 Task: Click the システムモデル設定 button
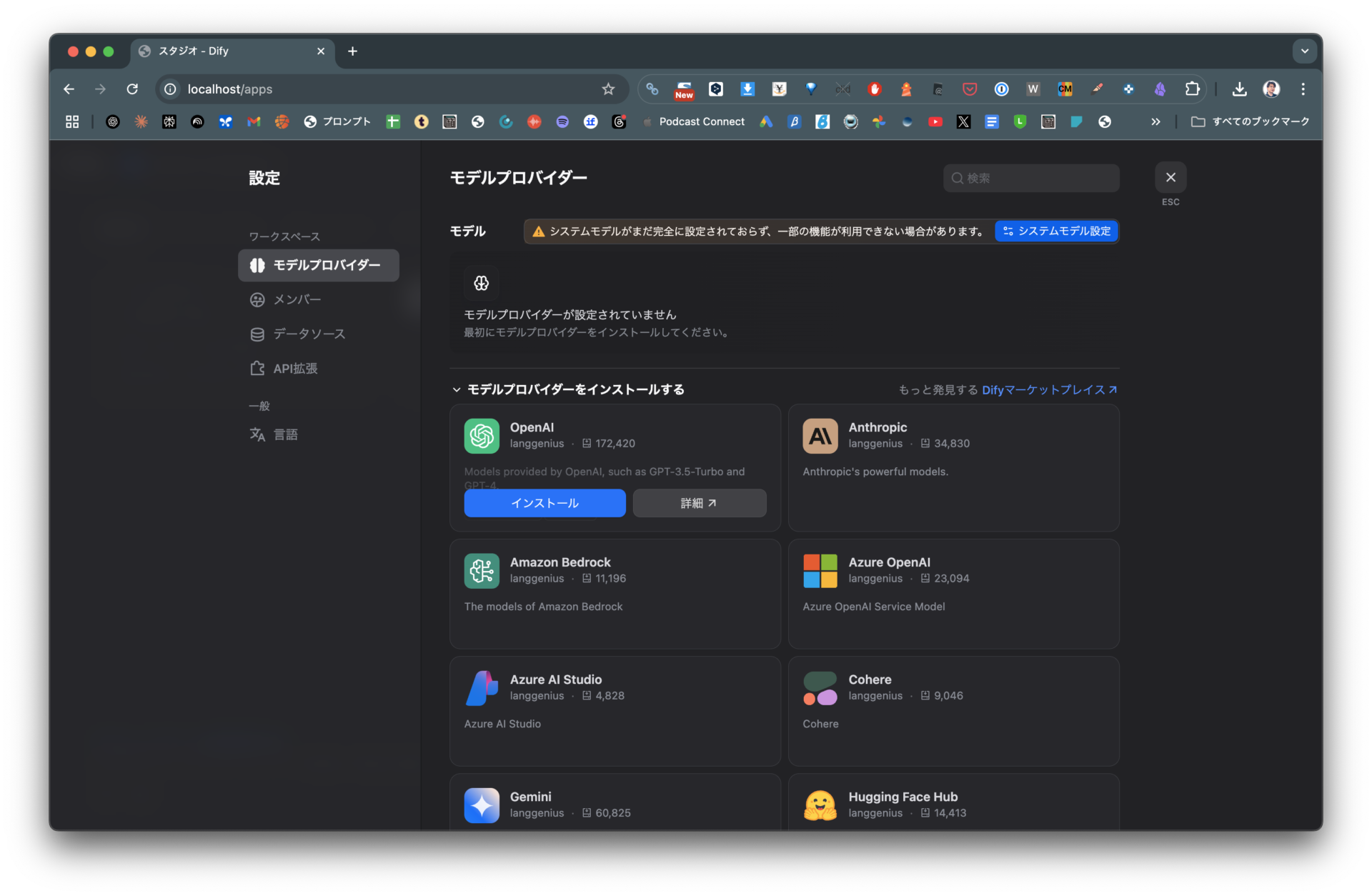[x=1056, y=231]
